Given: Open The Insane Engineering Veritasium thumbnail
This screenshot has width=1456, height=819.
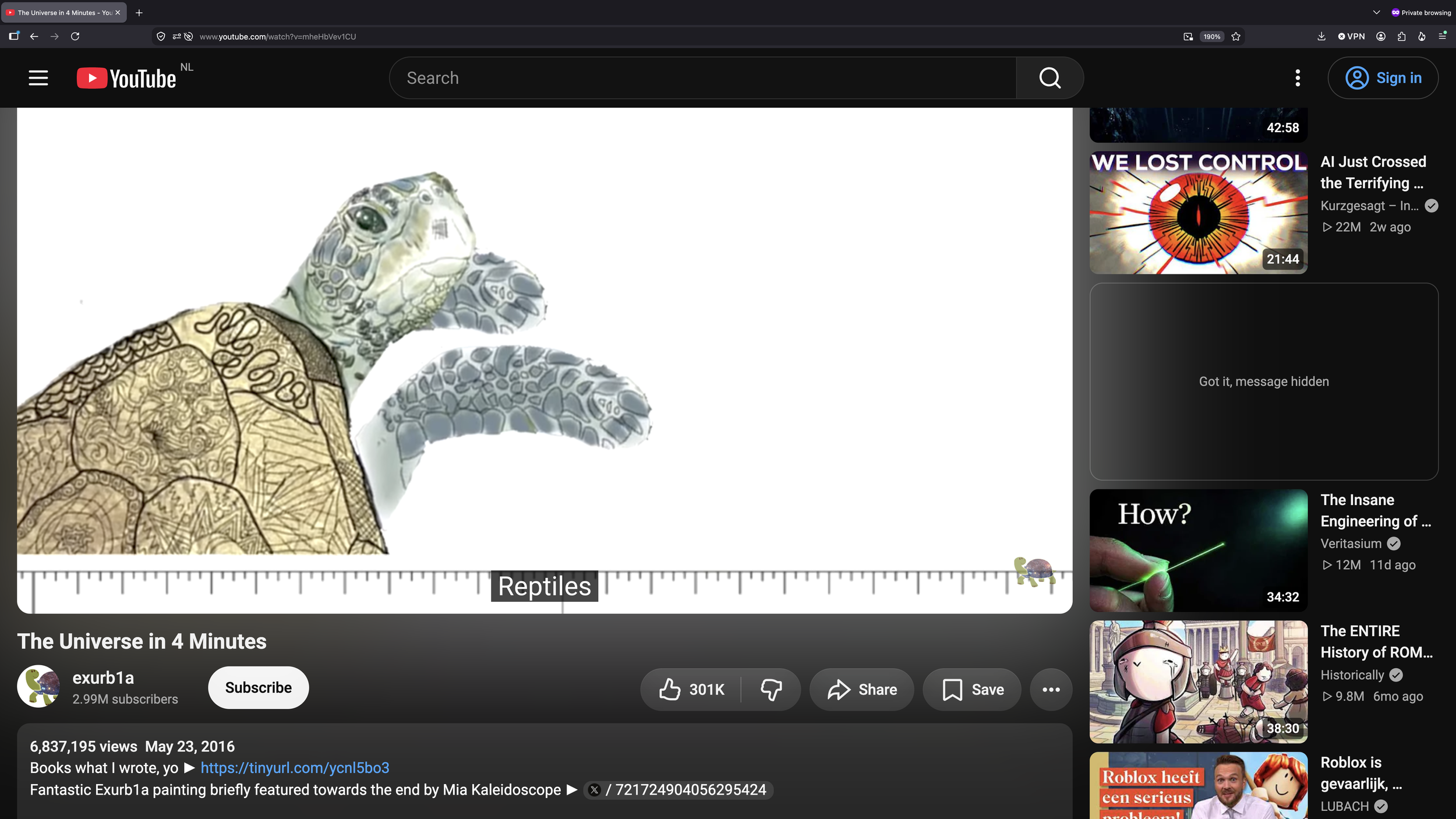Looking at the screenshot, I should pyautogui.click(x=1199, y=550).
